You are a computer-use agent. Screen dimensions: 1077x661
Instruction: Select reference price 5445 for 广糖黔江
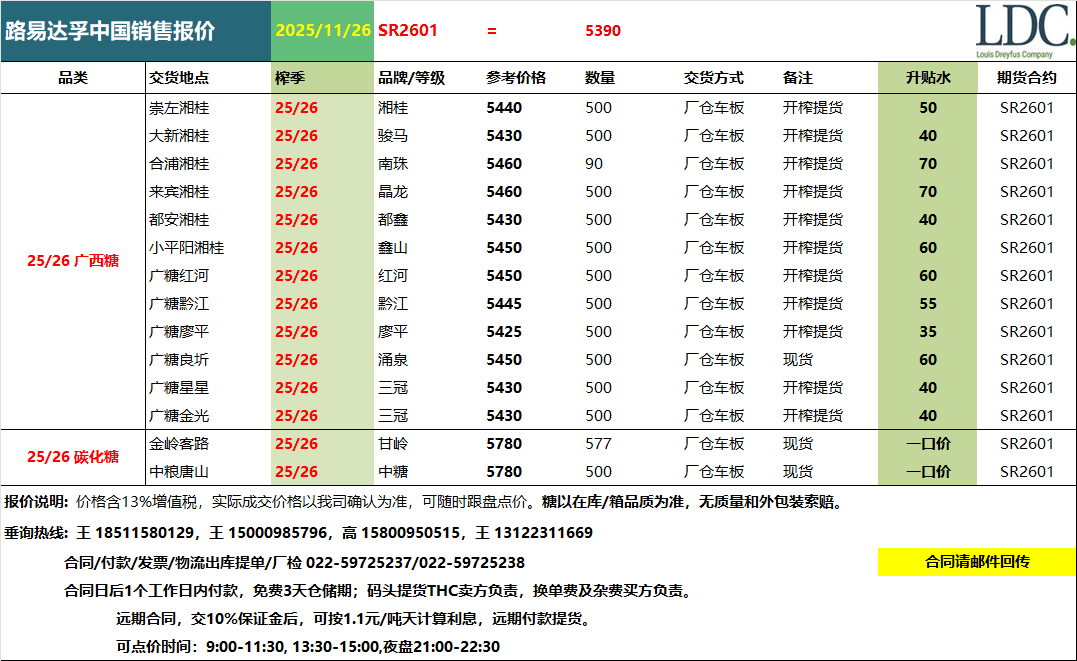(504, 304)
